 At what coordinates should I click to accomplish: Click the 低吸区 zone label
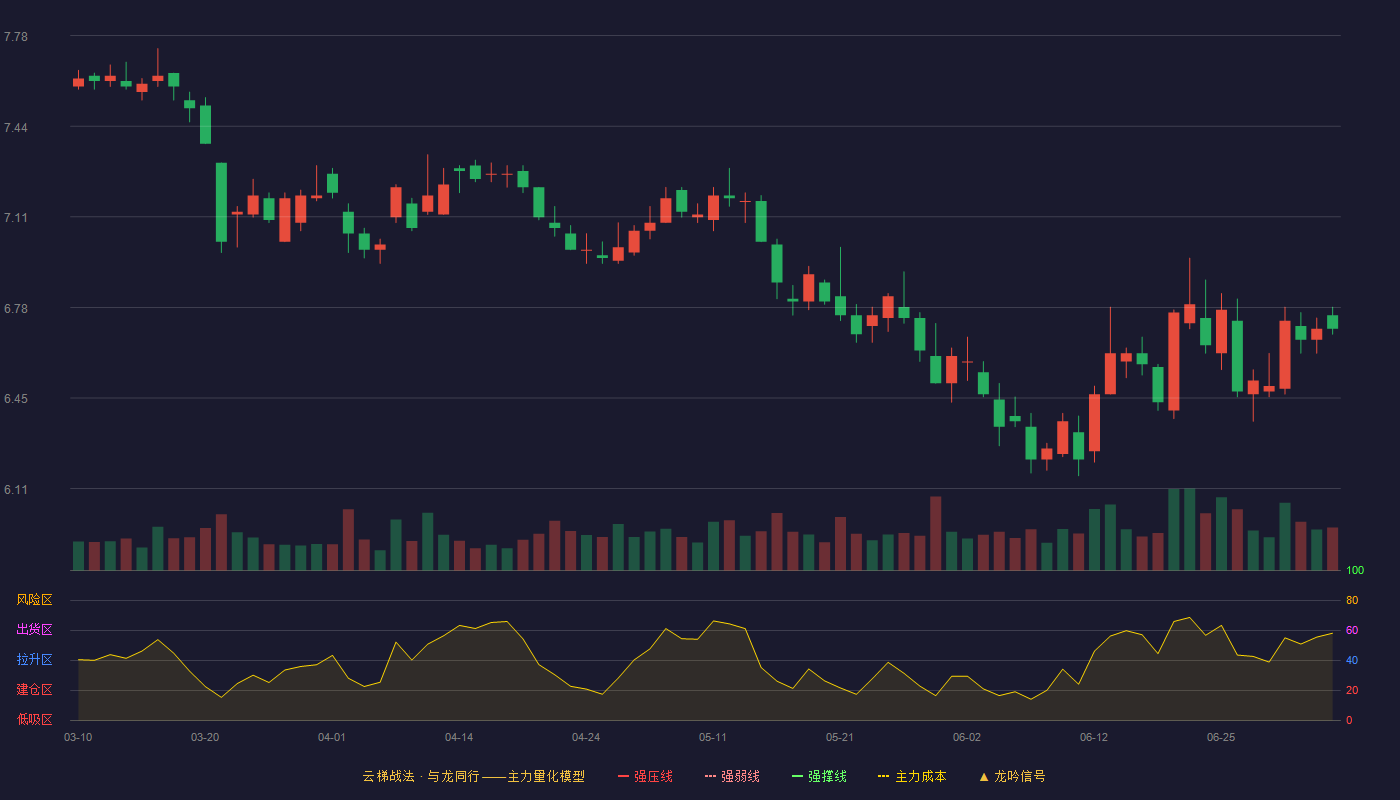tap(34, 720)
